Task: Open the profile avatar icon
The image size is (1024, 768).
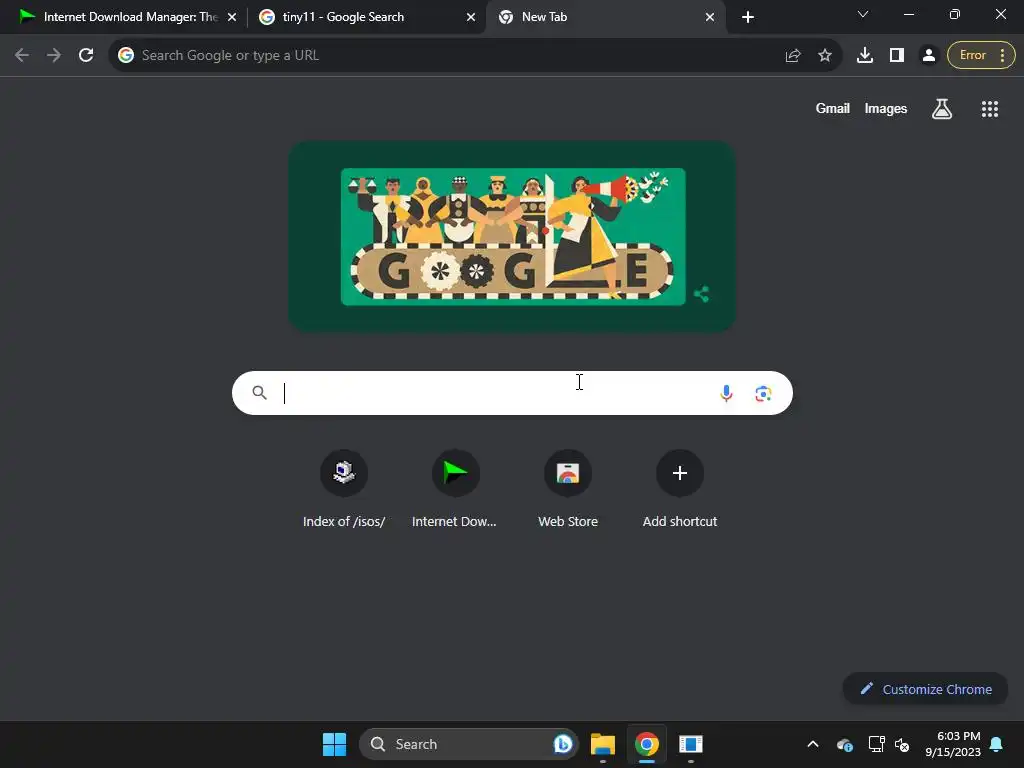Action: click(x=928, y=56)
